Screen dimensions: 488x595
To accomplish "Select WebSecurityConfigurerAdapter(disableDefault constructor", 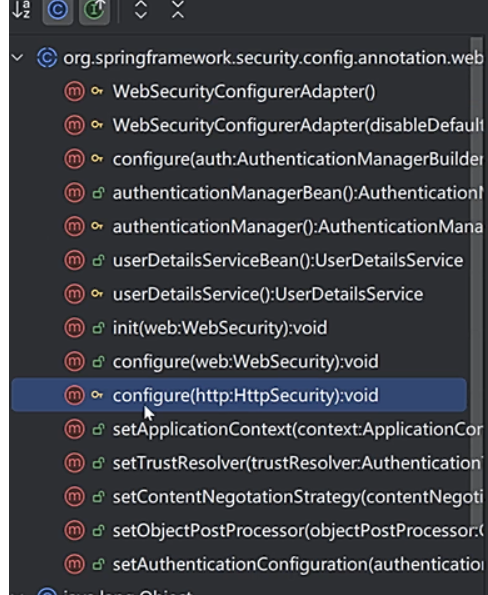I will tap(298, 126).
